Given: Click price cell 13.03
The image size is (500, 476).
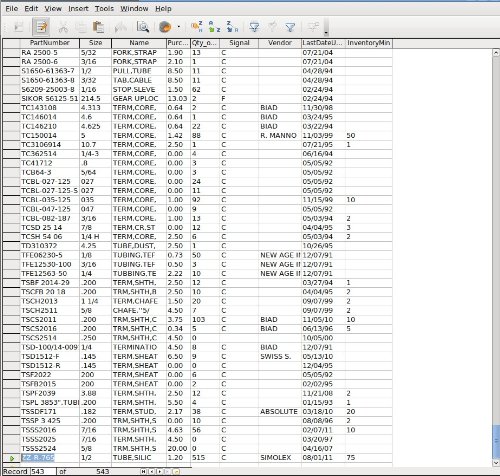Looking at the screenshot, I should pyautogui.click(x=177, y=99).
